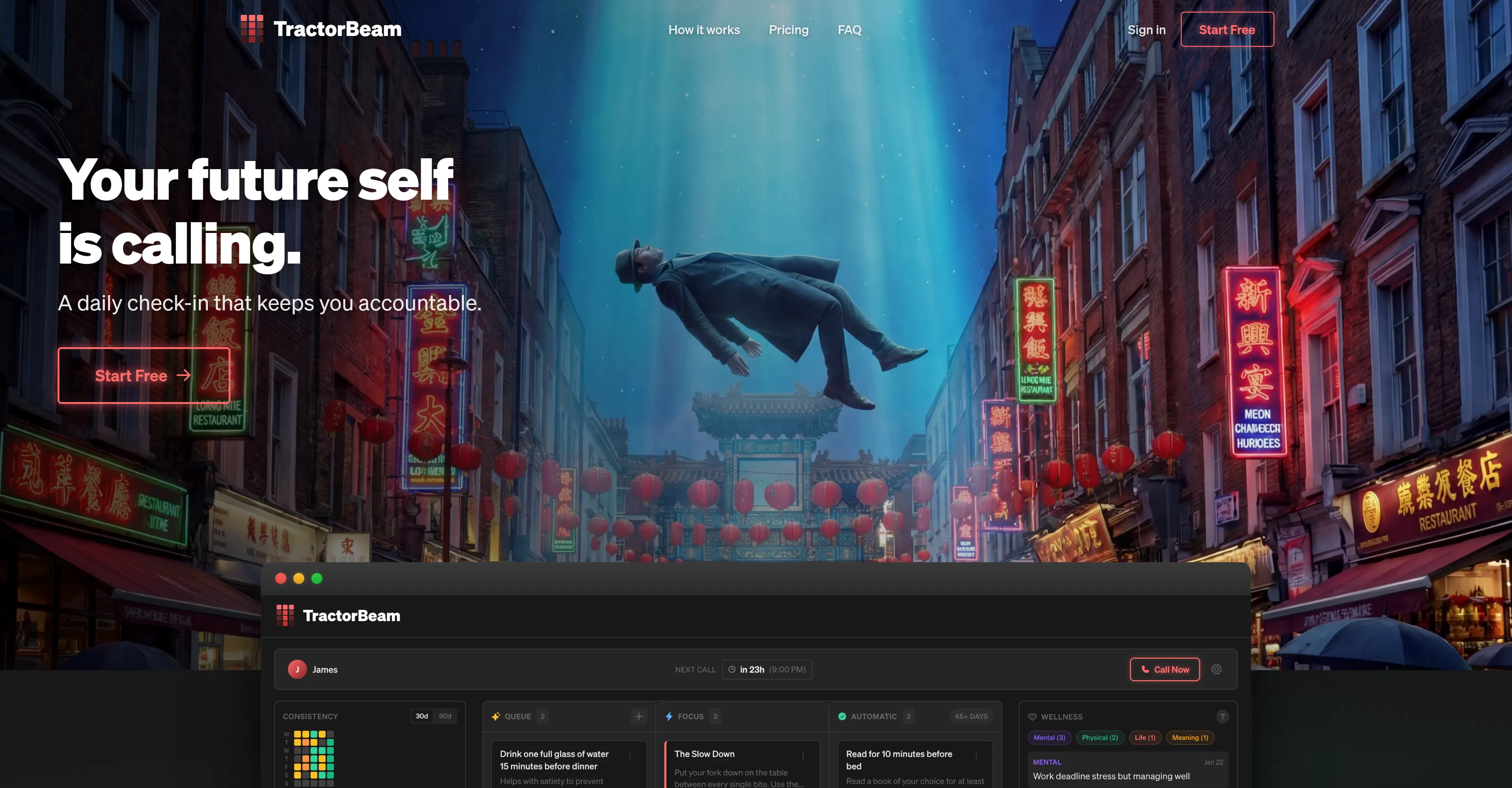Screen dimensions: 1512x788
Task: Click the plus icon in Queue header
Action: click(639, 716)
